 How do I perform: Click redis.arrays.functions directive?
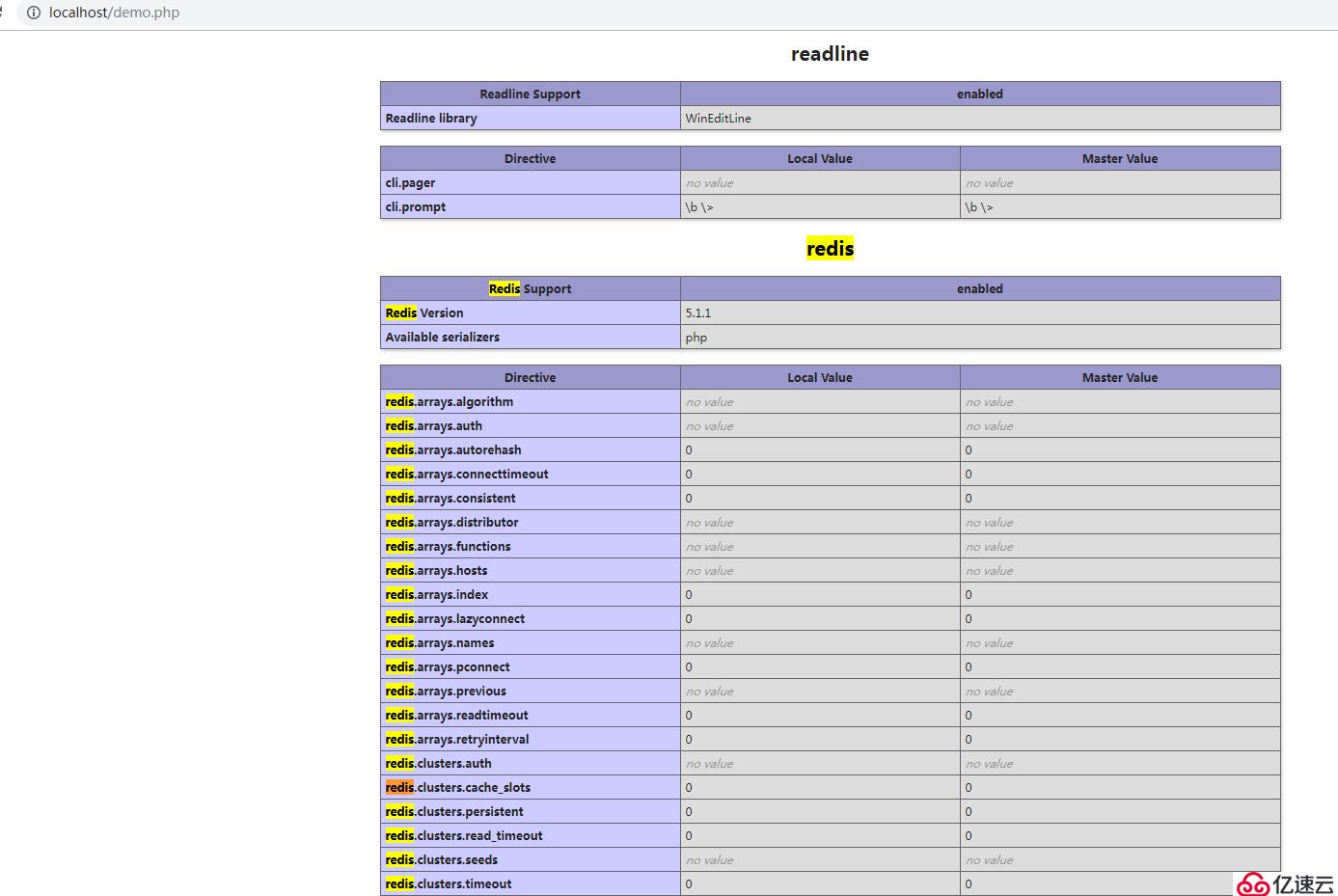[x=449, y=546]
